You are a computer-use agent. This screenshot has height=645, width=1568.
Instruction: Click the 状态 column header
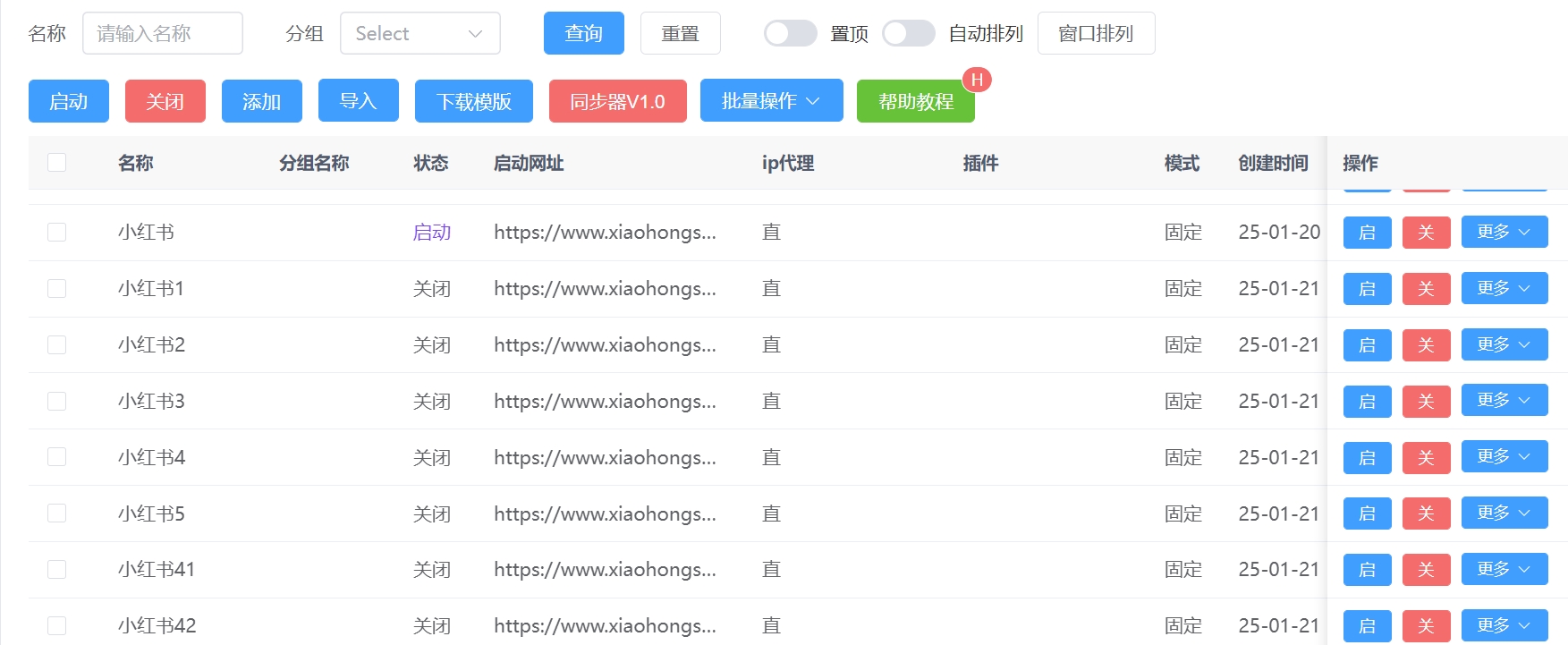pos(430,163)
